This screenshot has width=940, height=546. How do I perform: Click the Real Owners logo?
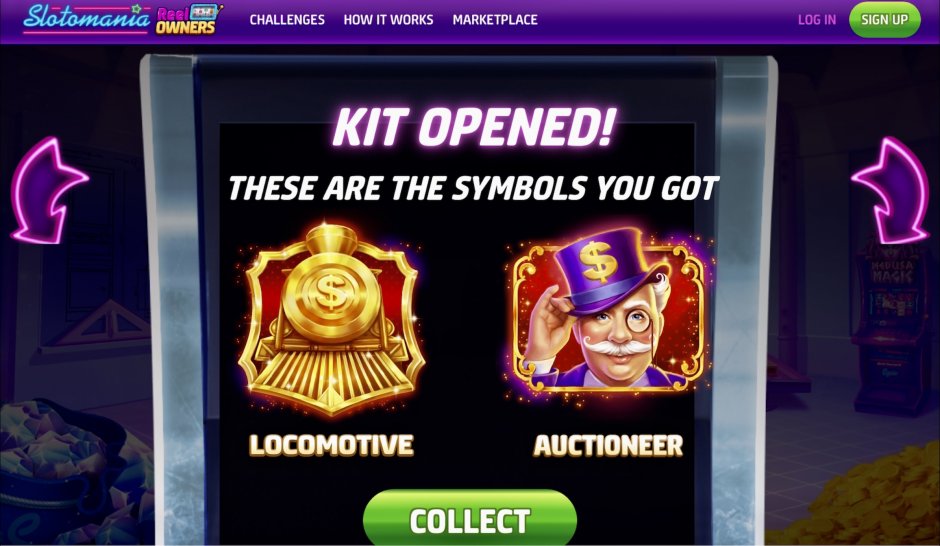click(x=189, y=19)
